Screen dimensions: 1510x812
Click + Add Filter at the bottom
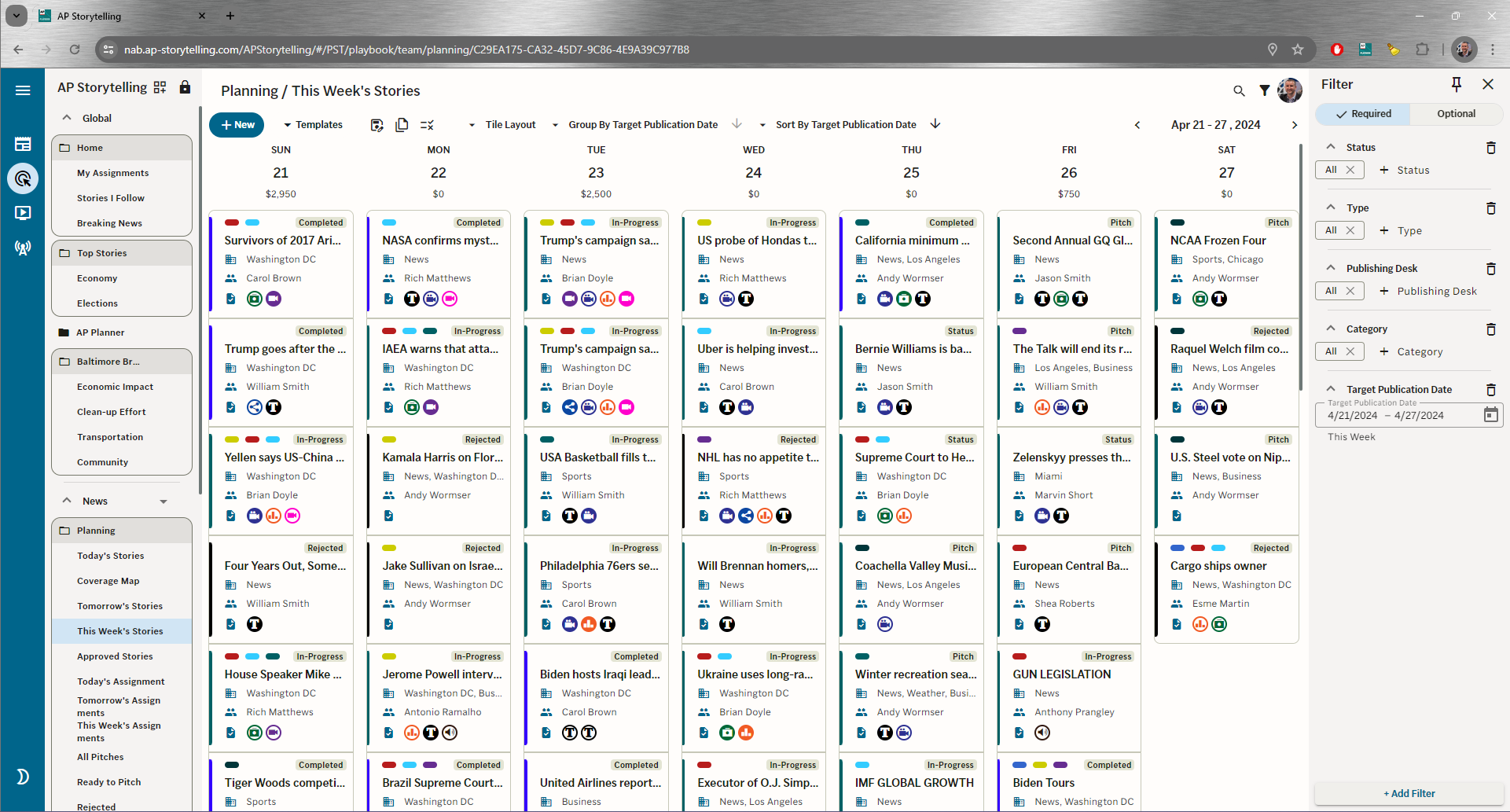[x=1408, y=793]
